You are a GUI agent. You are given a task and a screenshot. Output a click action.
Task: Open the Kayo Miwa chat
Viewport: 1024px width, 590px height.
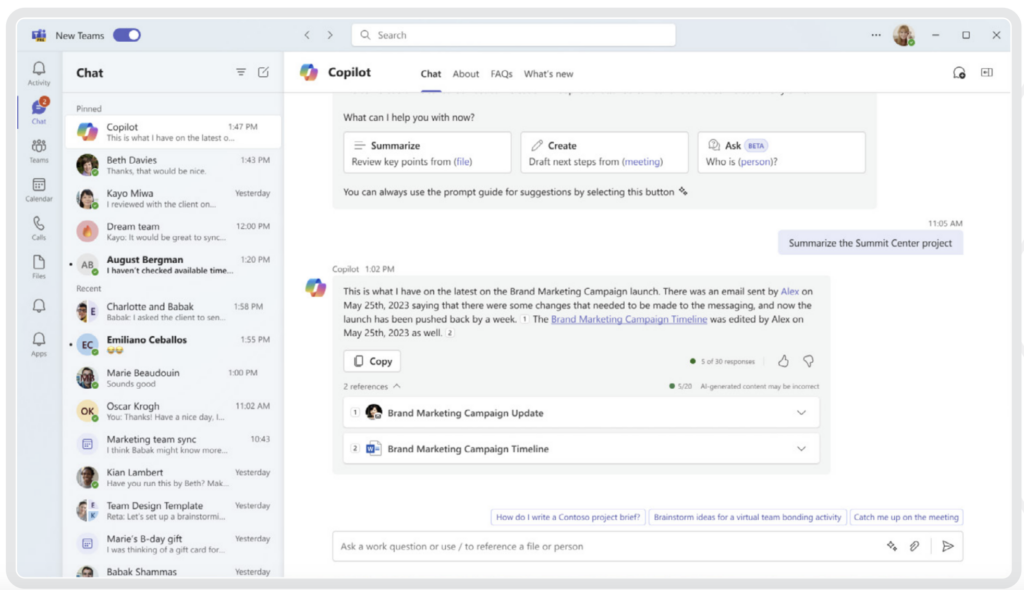[x=172, y=198]
